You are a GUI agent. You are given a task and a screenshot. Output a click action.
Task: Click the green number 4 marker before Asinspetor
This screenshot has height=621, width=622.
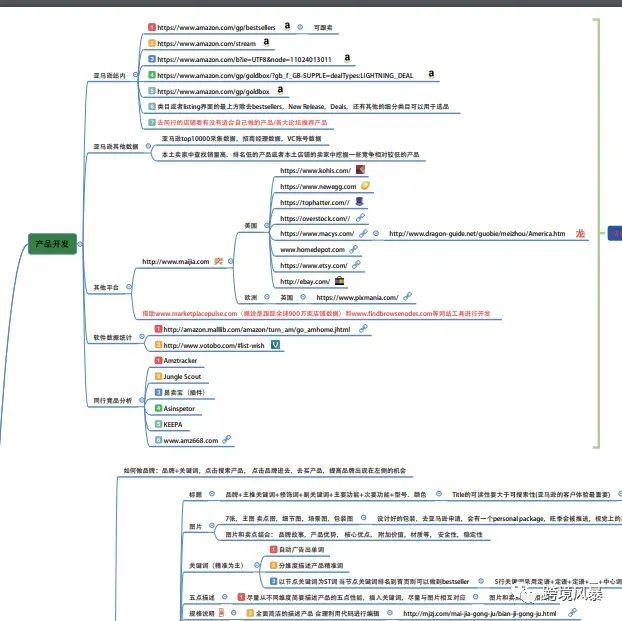coord(158,408)
